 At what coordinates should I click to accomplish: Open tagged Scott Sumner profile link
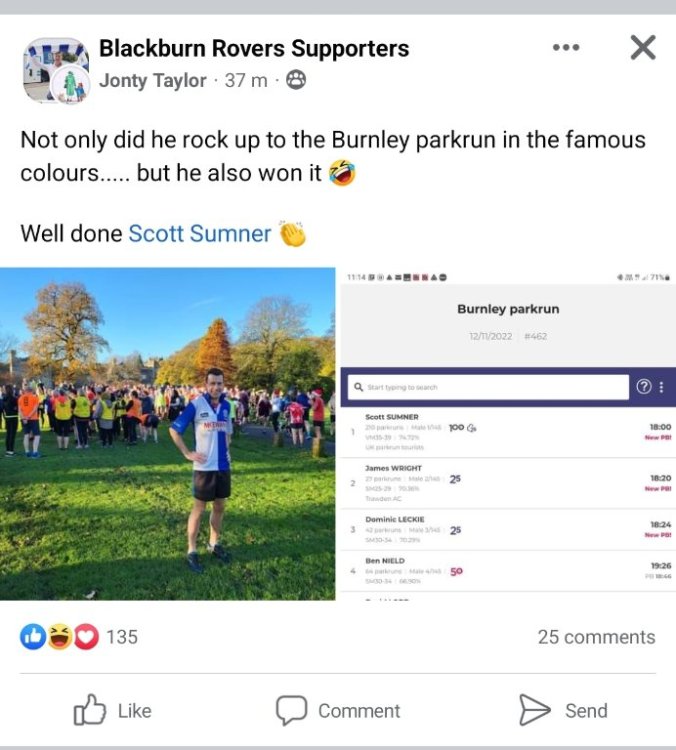[x=199, y=233]
